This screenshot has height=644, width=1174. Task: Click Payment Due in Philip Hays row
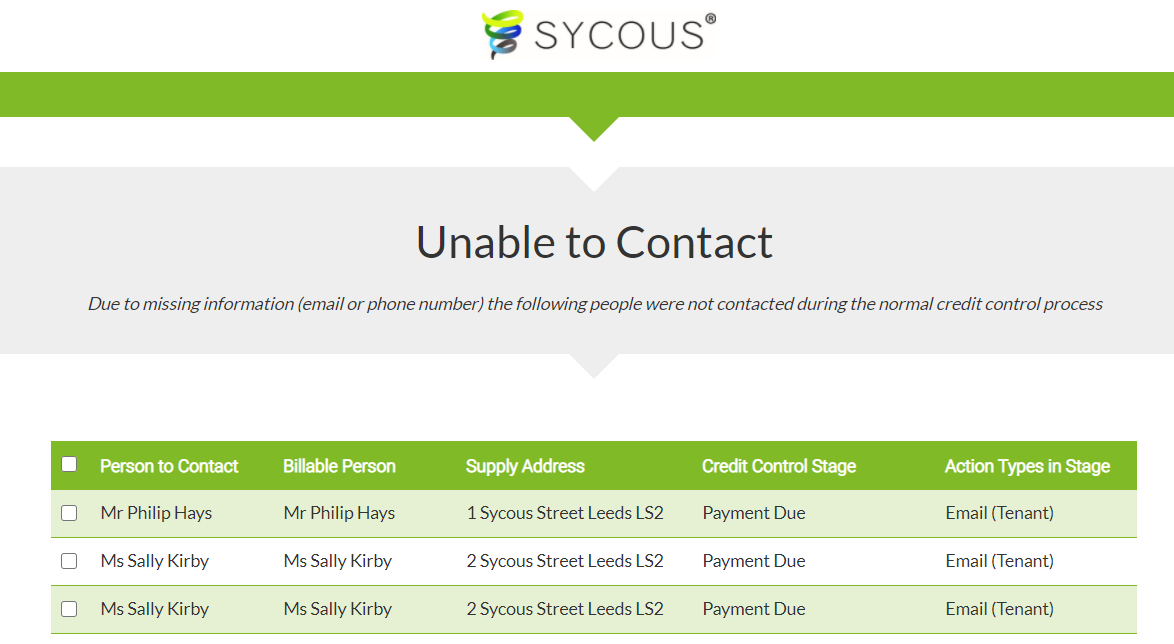[x=754, y=513]
